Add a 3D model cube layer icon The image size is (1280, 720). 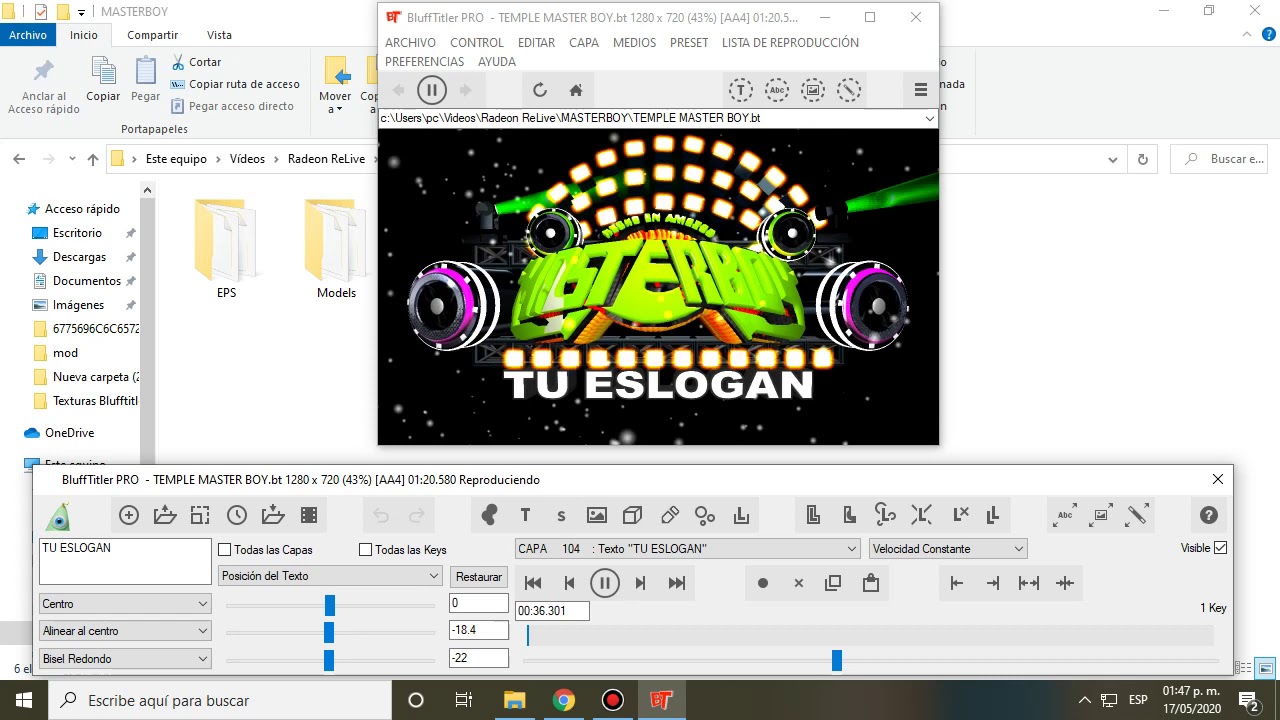click(x=633, y=516)
